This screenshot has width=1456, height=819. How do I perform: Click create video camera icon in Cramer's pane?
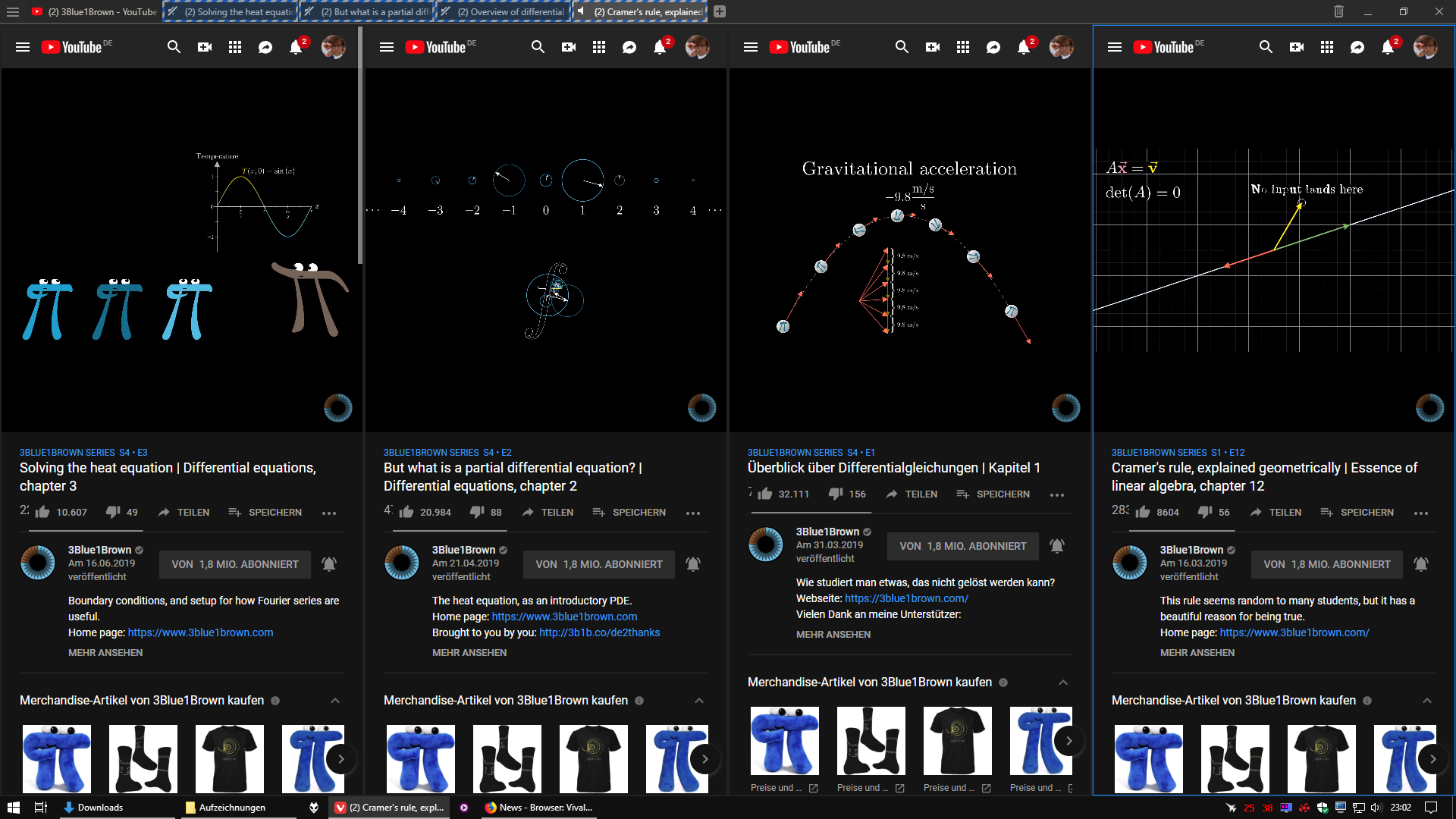pos(1297,47)
